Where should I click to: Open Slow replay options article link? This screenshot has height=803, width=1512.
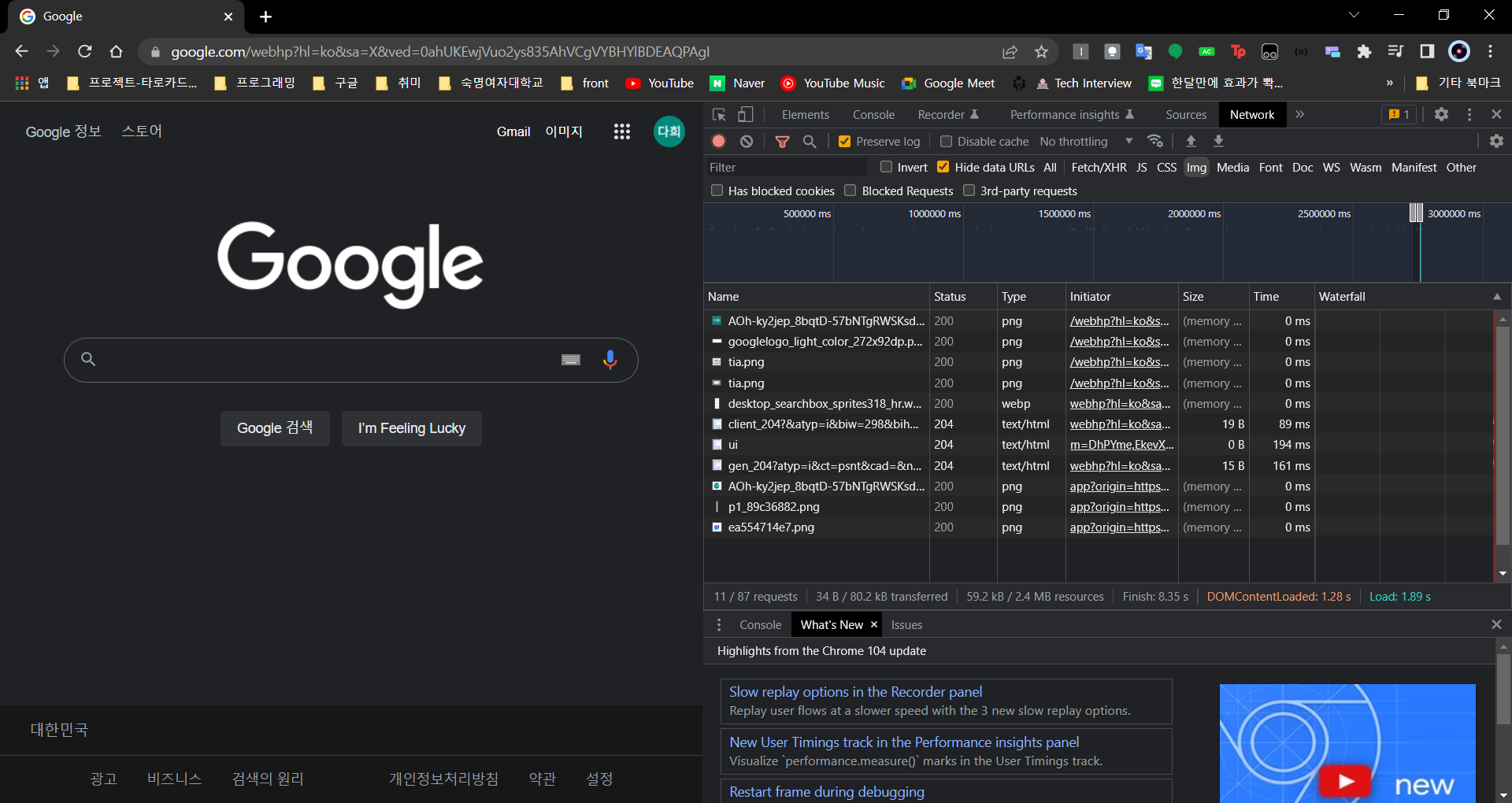[855, 692]
